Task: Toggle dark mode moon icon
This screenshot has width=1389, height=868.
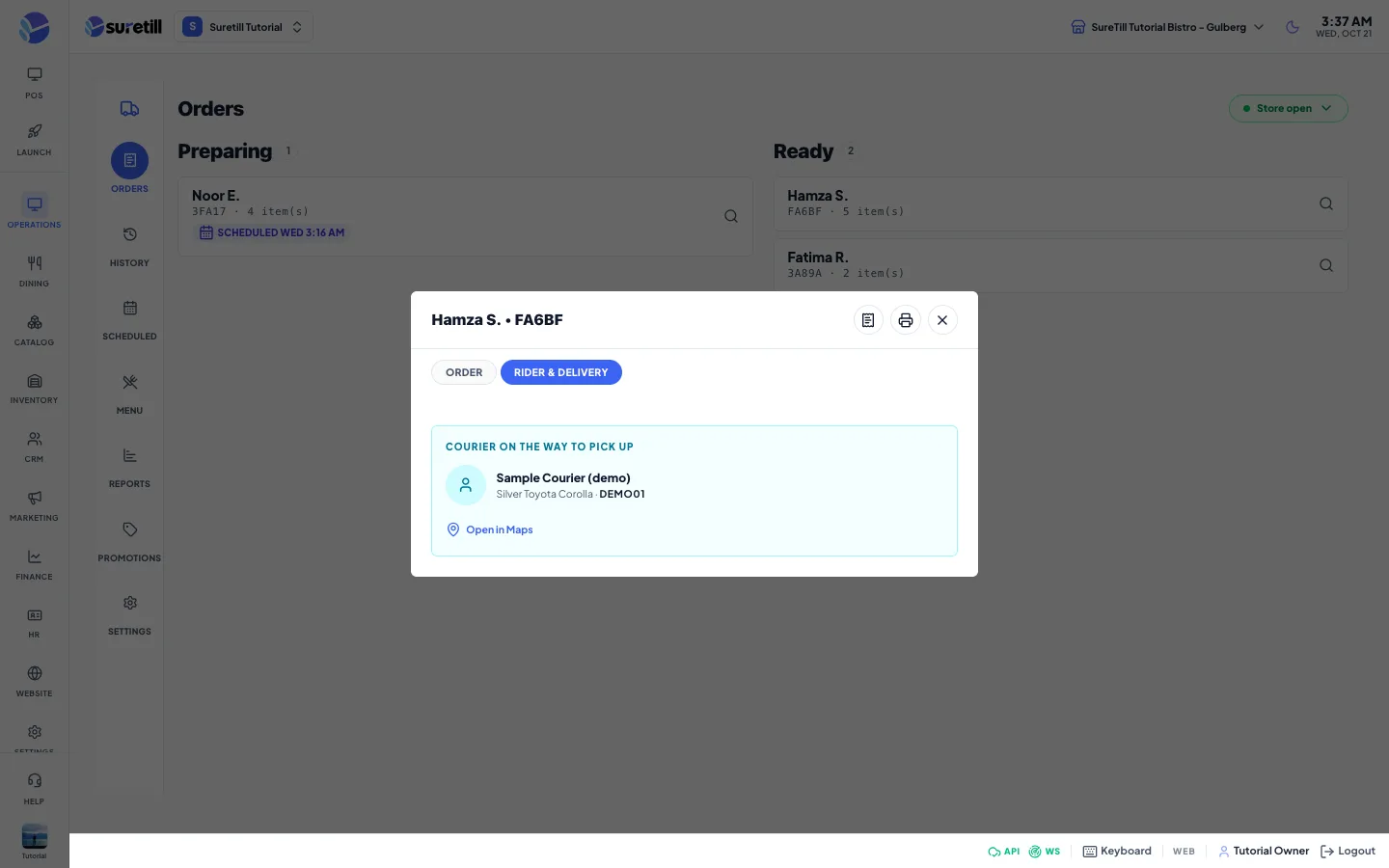Action: point(1293,27)
